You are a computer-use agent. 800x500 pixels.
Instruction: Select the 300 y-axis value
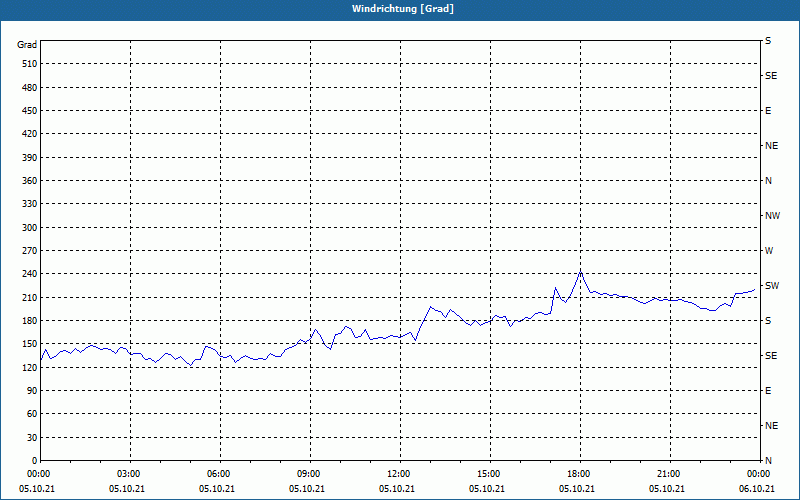[x=30, y=227]
